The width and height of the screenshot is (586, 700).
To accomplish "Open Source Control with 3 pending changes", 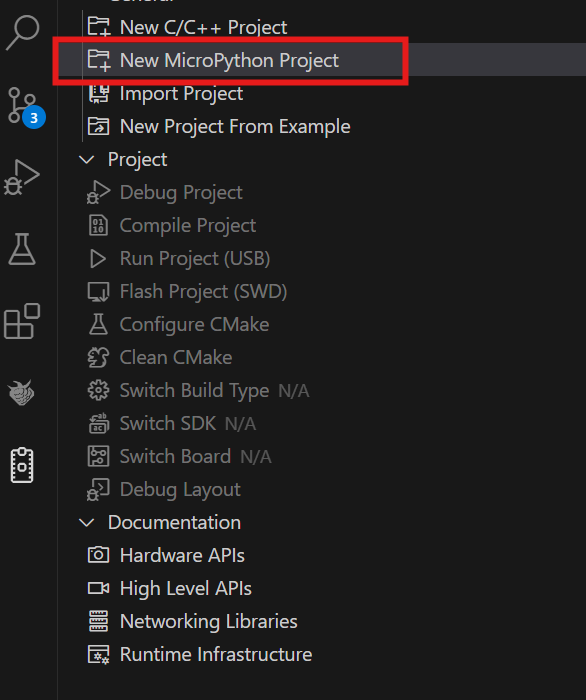I will pos(24,106).
